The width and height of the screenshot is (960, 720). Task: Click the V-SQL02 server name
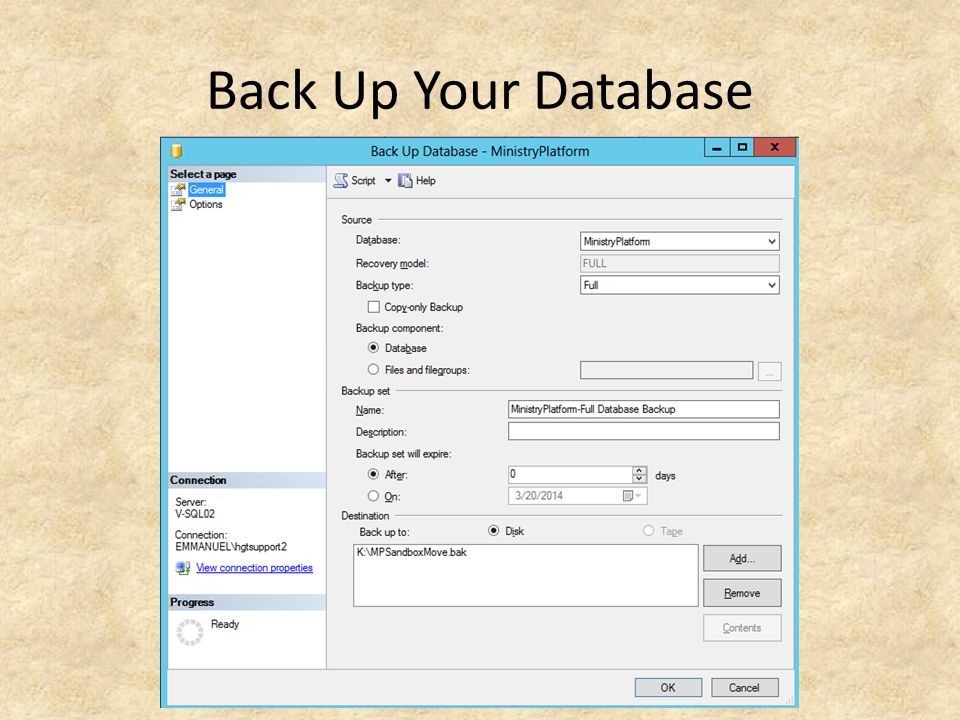tap(195, 514)
